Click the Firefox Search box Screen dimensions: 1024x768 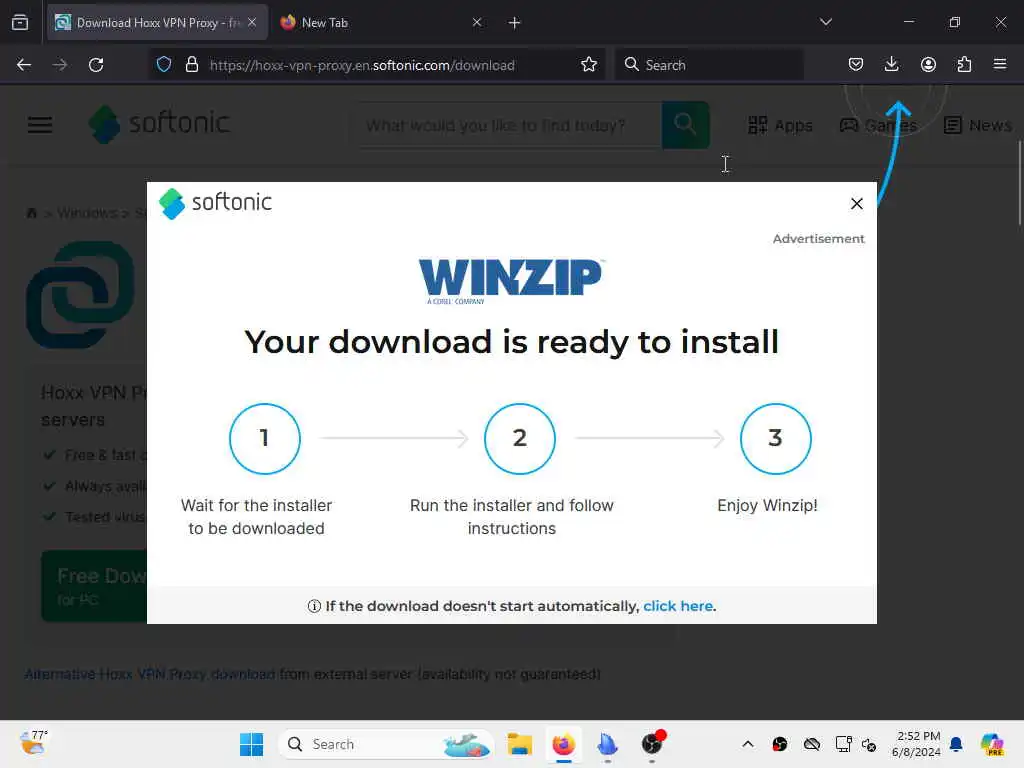click(x=709, y=65)
